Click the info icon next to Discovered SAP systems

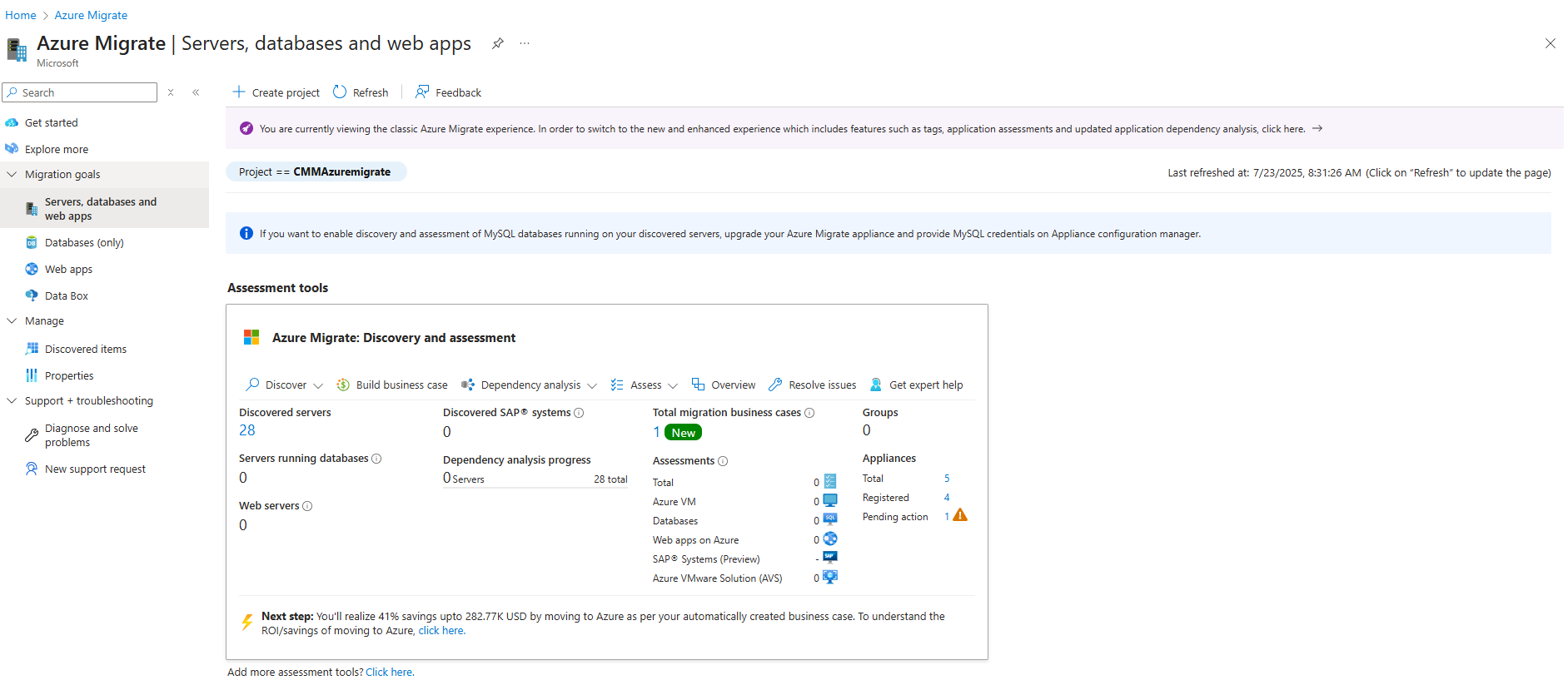pos(579,413)
